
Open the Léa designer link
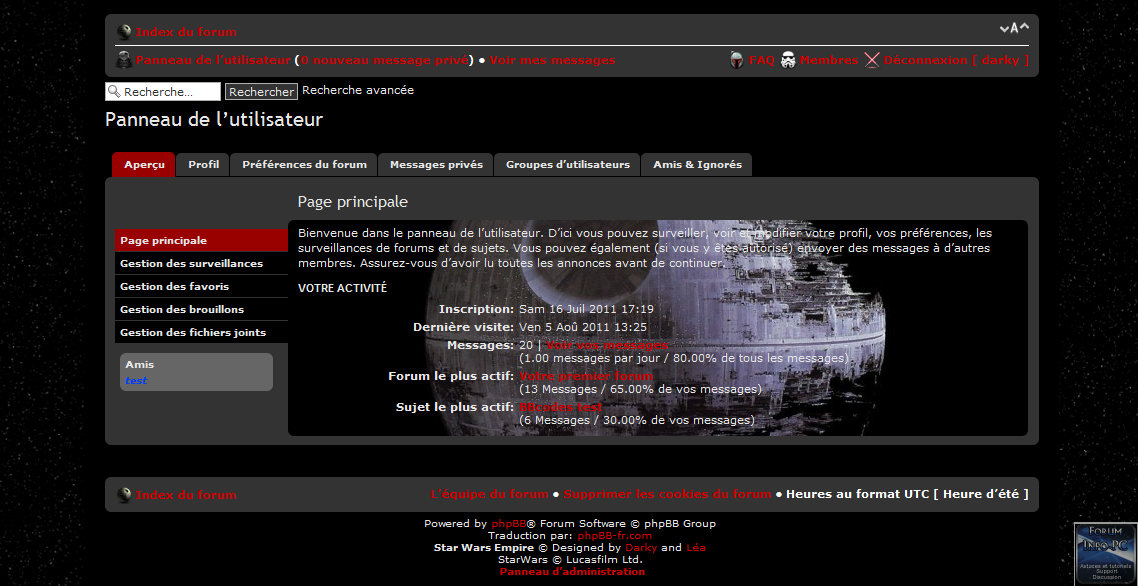click(696, 548)
